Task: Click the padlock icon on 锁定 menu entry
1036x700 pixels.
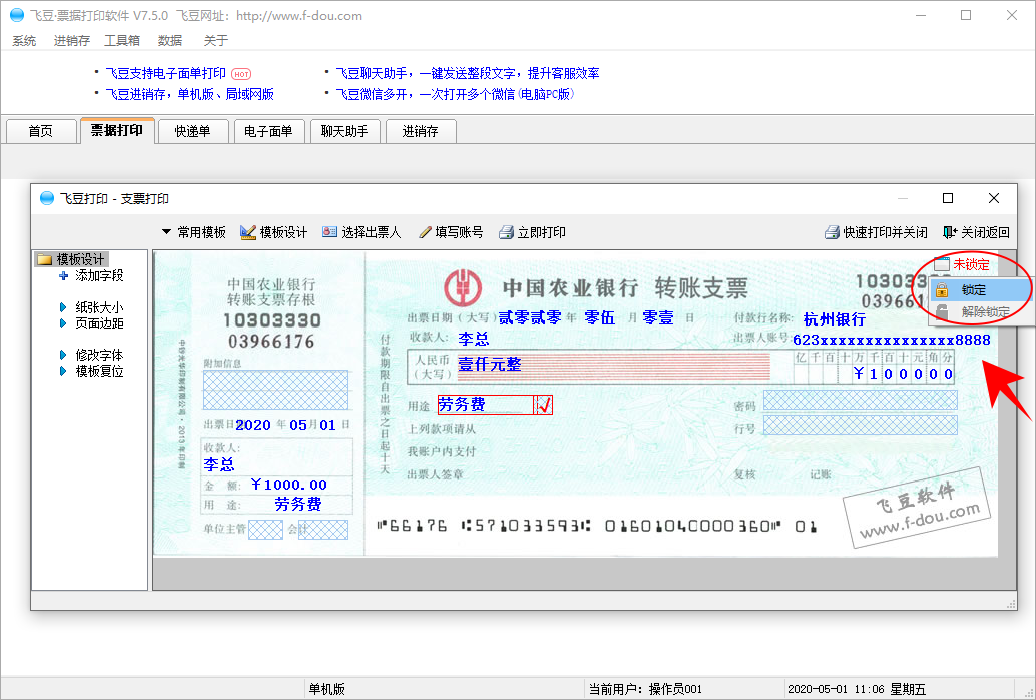Action: 942,290
